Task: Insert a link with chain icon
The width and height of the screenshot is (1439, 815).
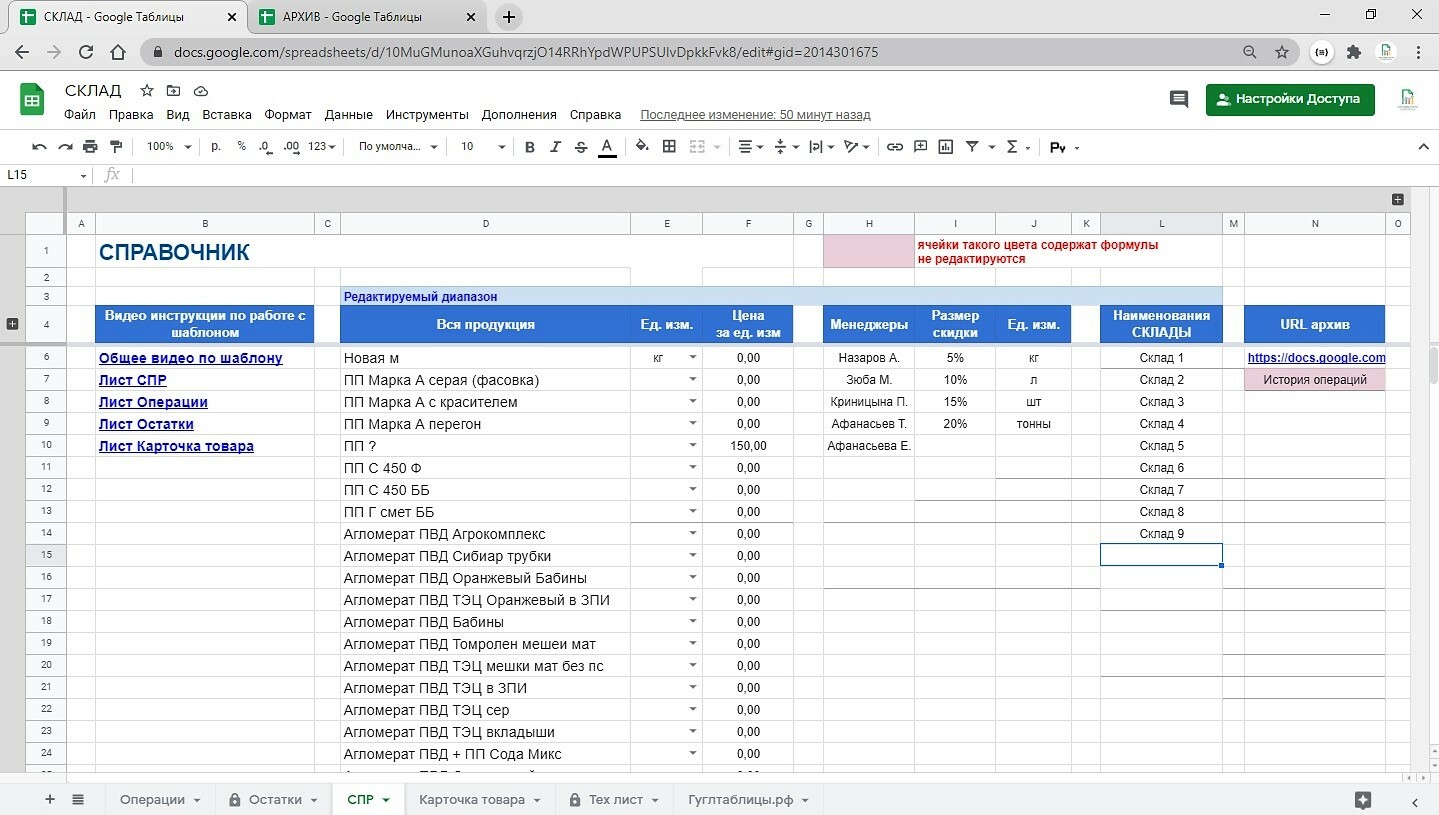Action: [895, 147]
